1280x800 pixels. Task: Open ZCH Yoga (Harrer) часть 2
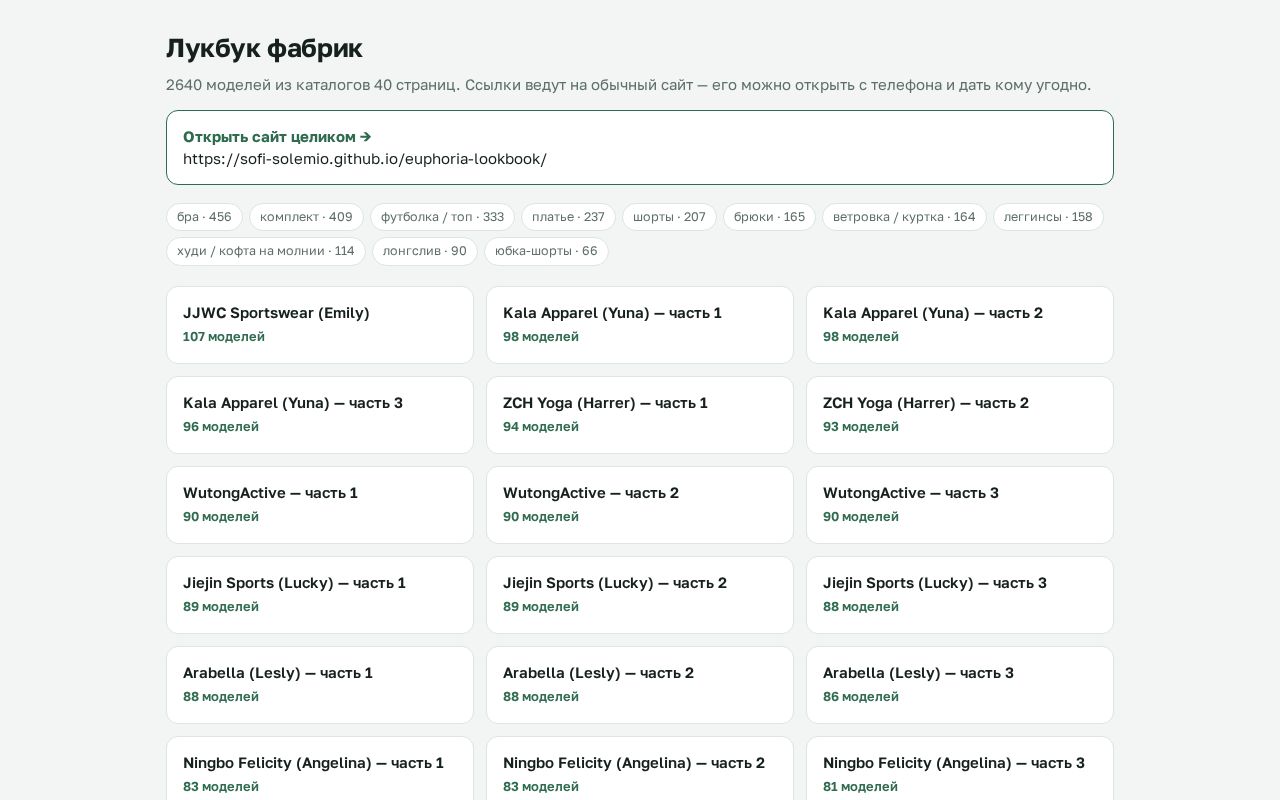point(960,415)
